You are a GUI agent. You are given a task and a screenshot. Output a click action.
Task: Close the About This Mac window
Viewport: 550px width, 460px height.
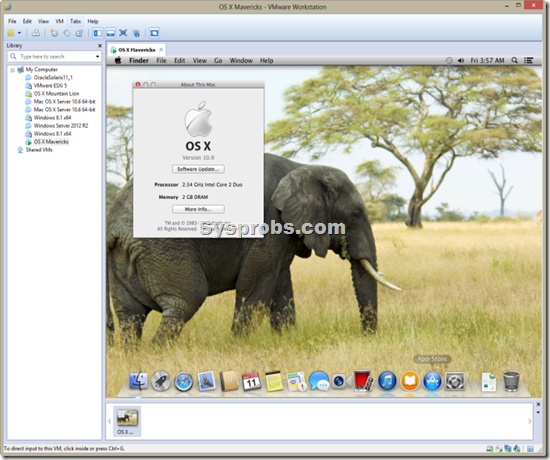click(x=138, y=84)
